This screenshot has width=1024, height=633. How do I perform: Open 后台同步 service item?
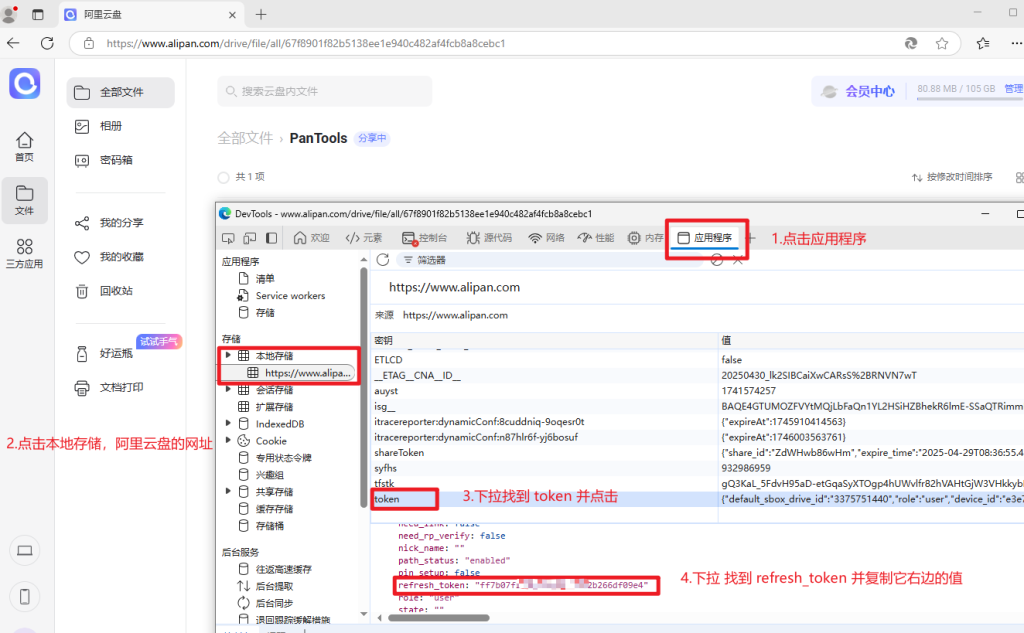(266, 603)
